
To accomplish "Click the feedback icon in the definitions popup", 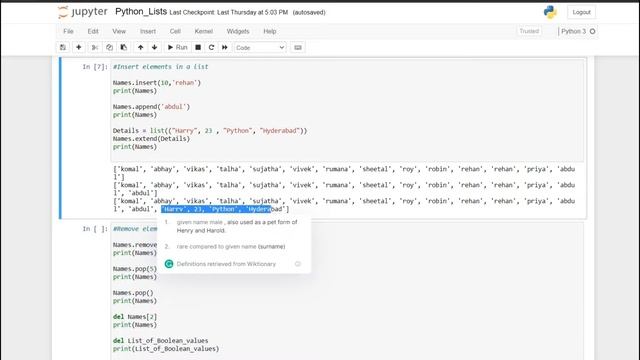I will tap(298, 264).
